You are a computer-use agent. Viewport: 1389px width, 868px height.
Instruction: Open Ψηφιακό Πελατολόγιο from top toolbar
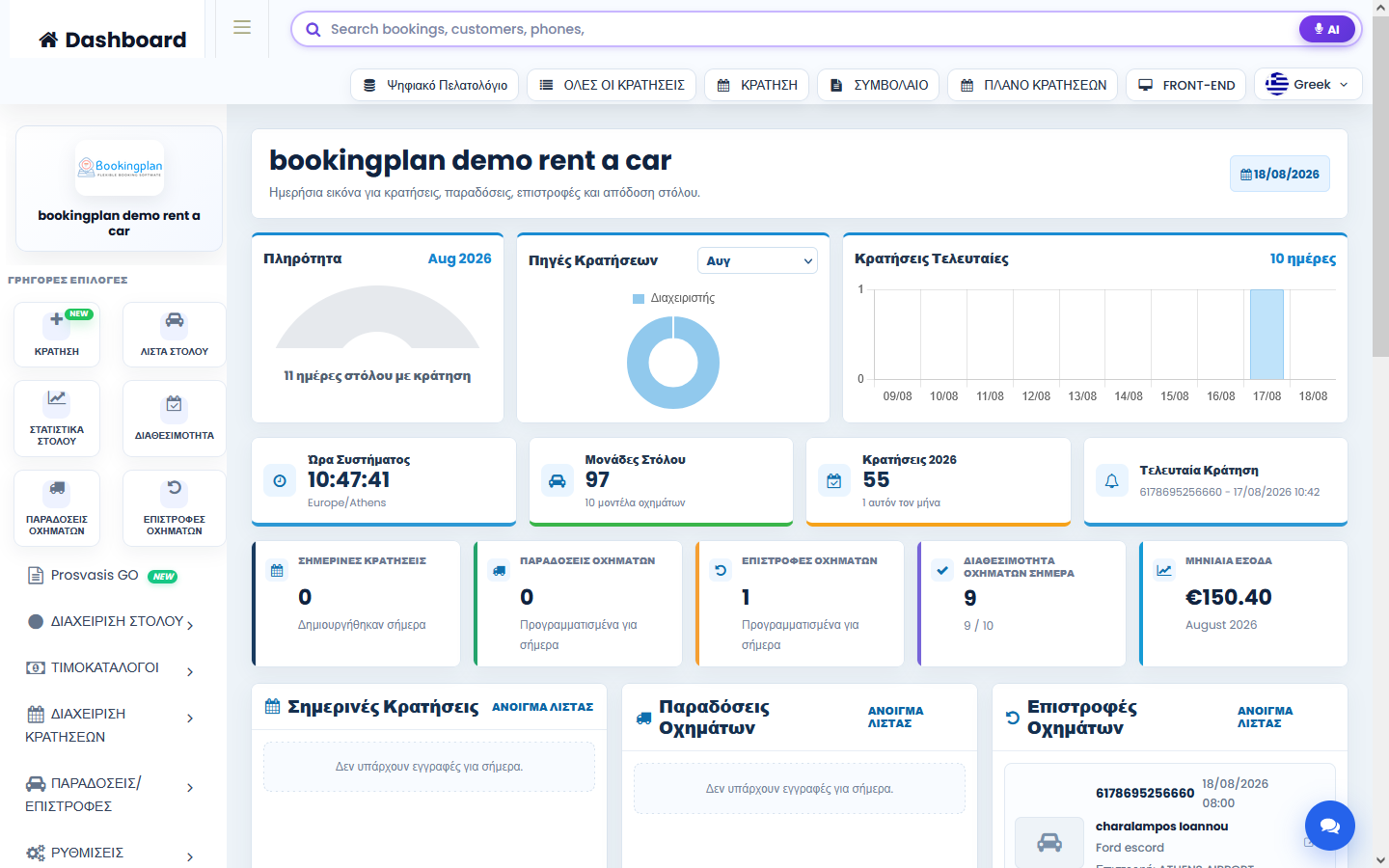point(435,85)
